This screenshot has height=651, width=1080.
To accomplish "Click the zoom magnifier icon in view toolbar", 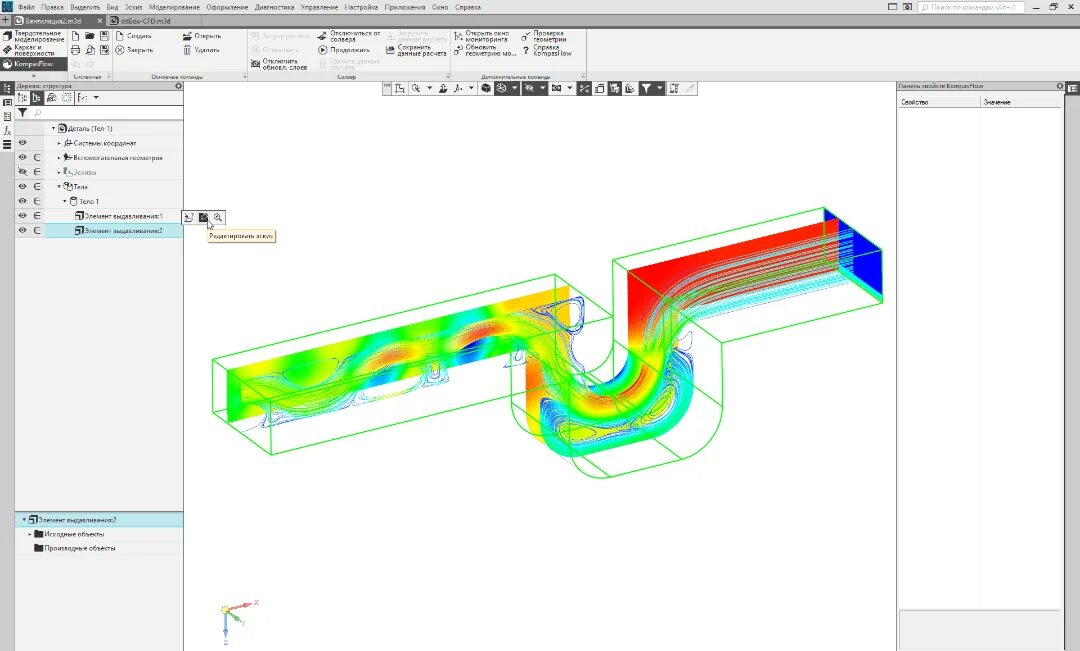I will tap(416, 88).
